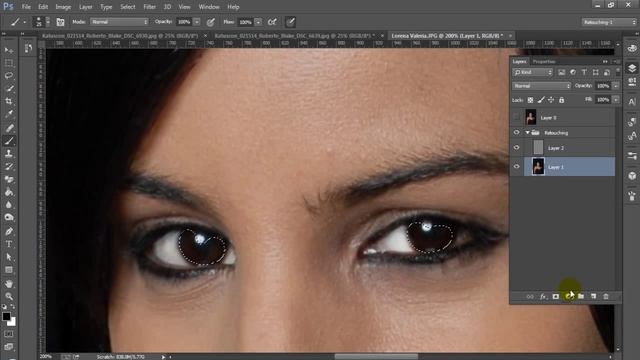
Task: Select the Healing Brush tool
Action: click(9, 128)
